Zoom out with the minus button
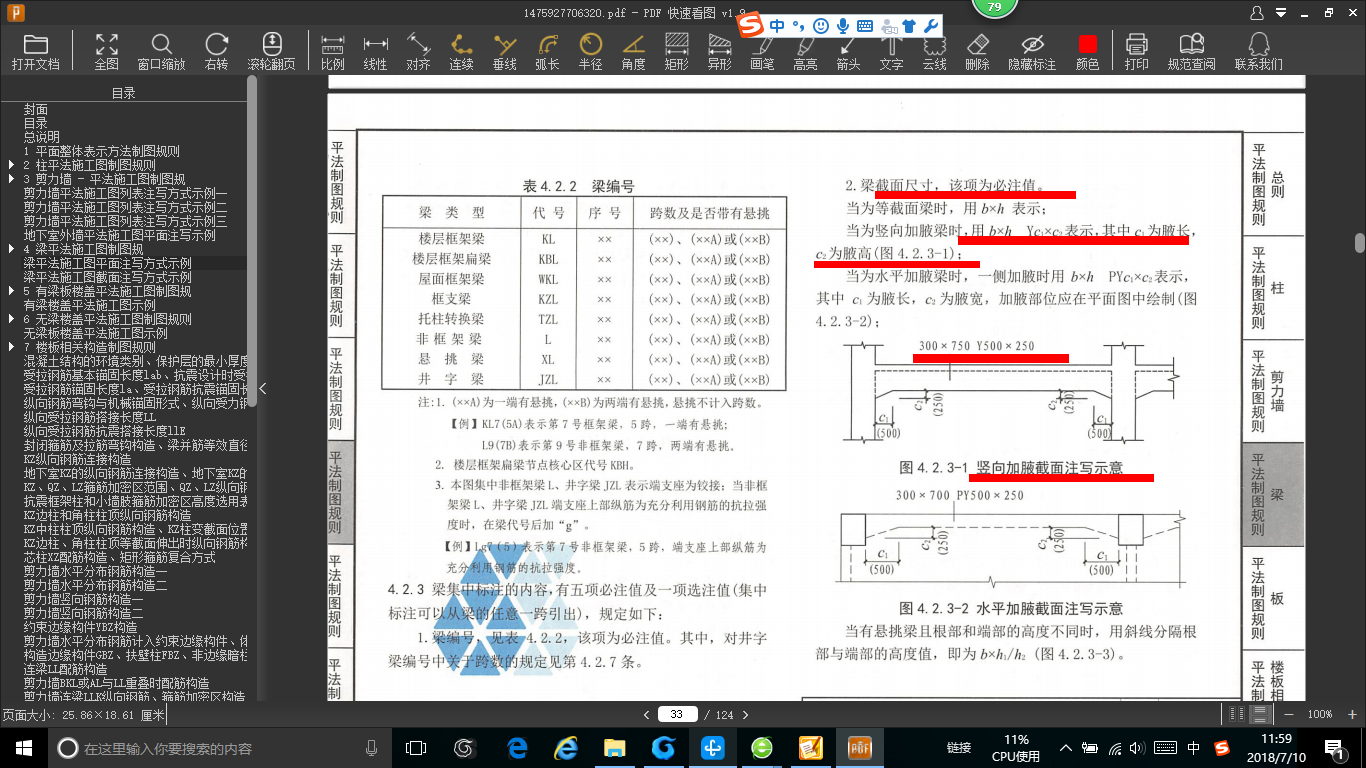This screenshot has width=1366, height=768. pyautogui.click(x=1287, y=714)
